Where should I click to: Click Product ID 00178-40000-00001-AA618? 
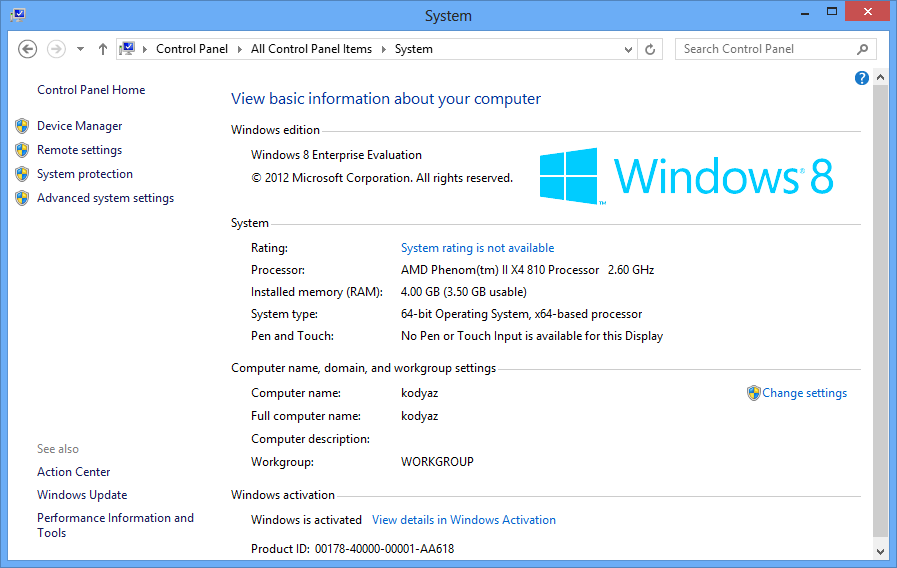pyautogui.click(x=352, y=549)
